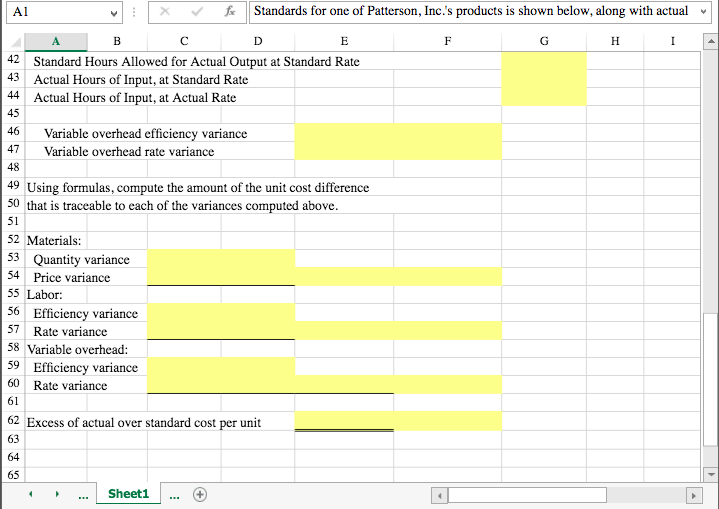Click 'Using formulas, compute the amount' text
719x509 pixels.
tap(198, 188)
